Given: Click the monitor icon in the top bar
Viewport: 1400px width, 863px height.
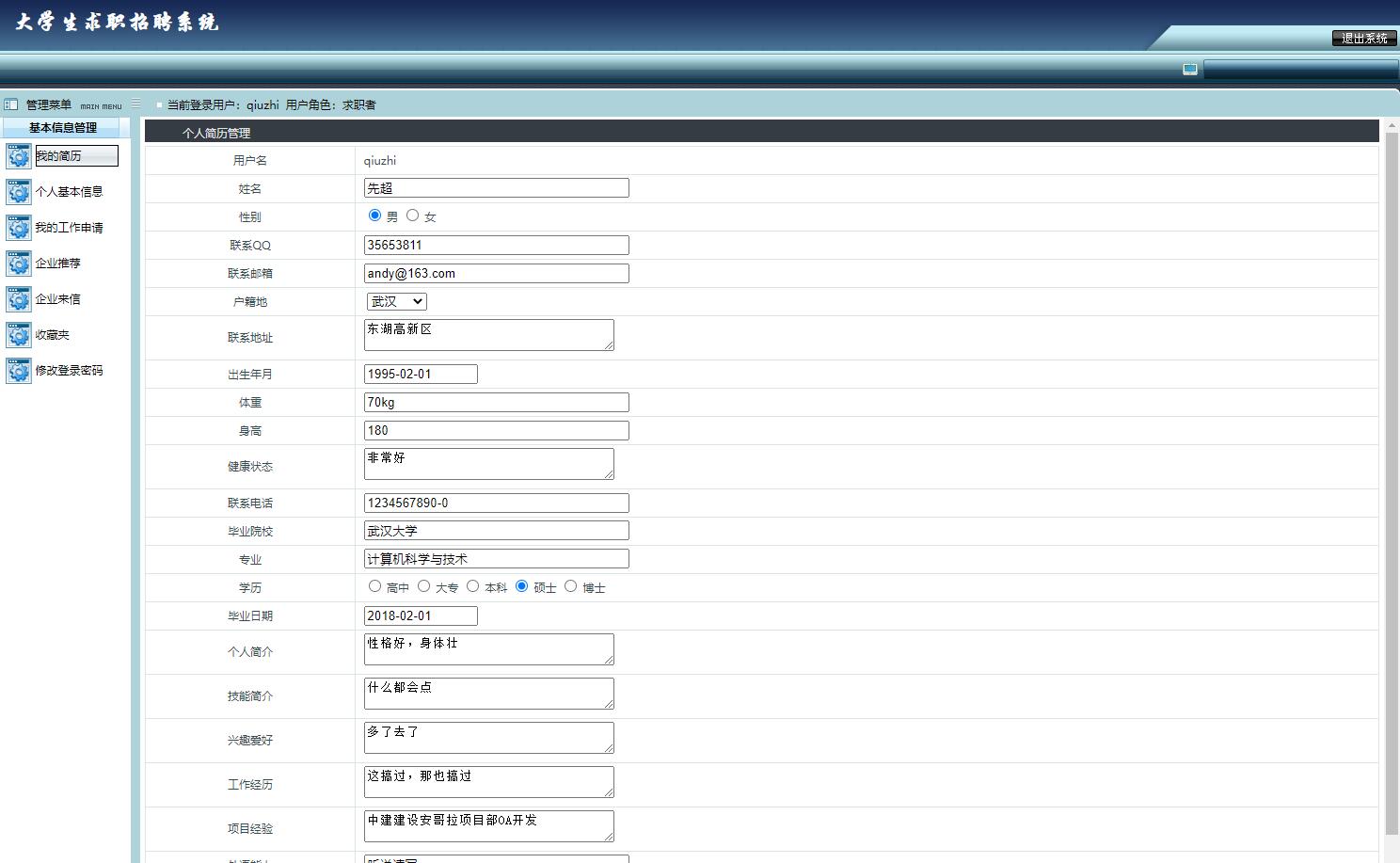Looking at the screenshot, I should click(1190, 70).
